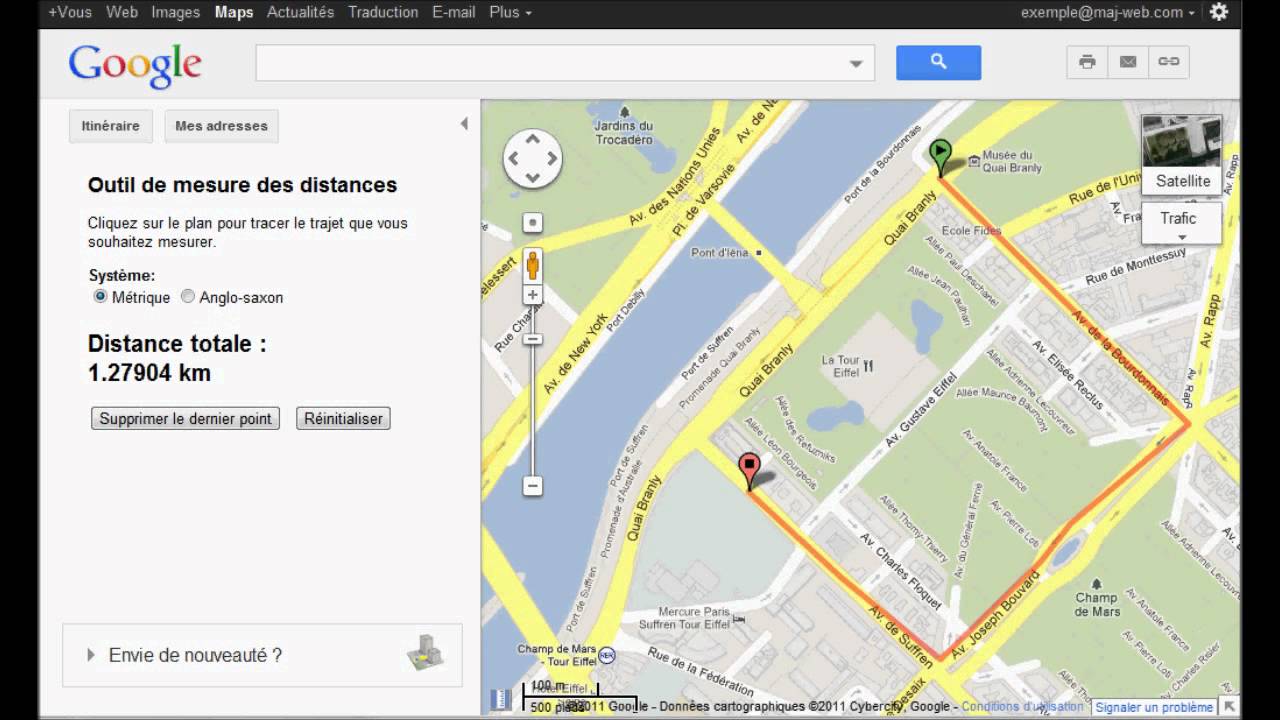The image size is (1280, 720).
Task: Click Réinitialiser button
Action: 343,419
